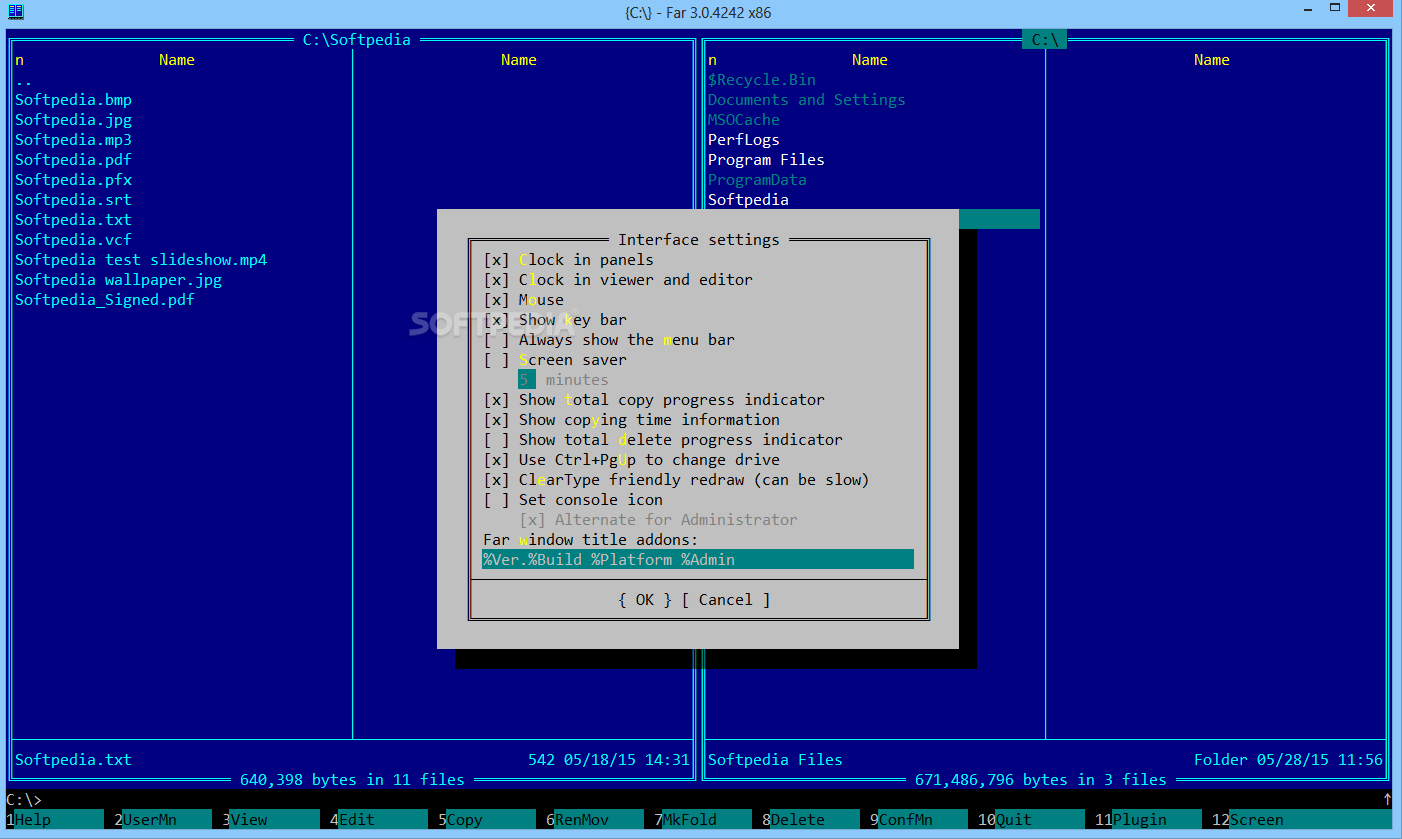Click the C:\> command line prompt
Viewport: 1402px width, 839px height.
click(x=24, y=800)
